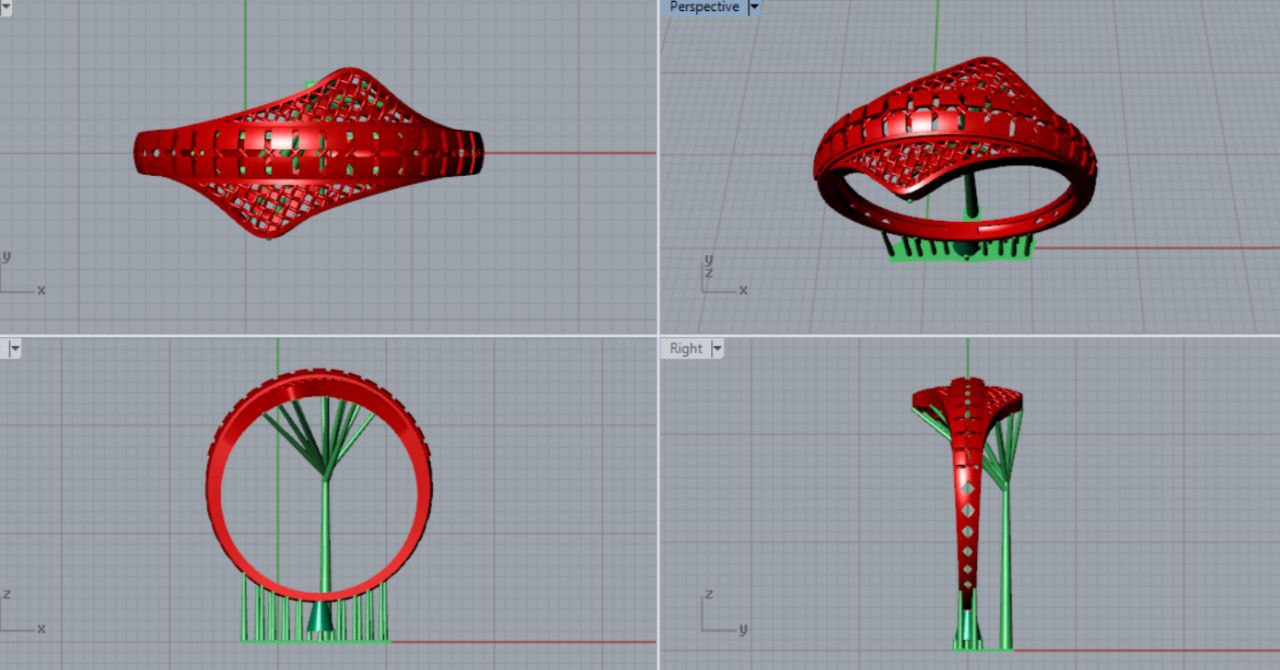Select the green central support trunk inside ring
The height and width of the screenshot is (670, 1280).
coord(324,530)
